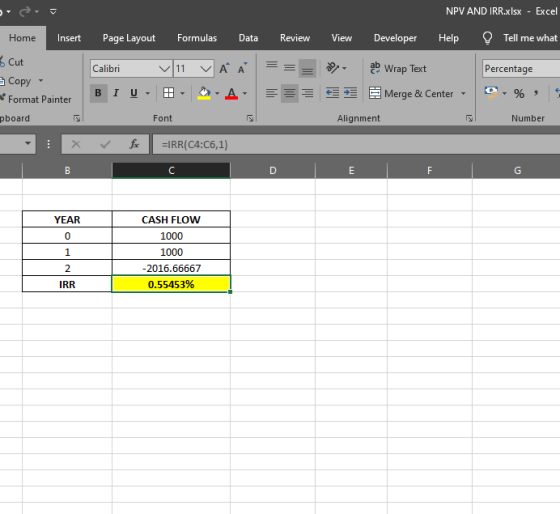The height and width of the screenshot is (514, 560).
Task: Click the formula bar with =IRR(C4:C6,1)
Action: pyautogui.click(x=356, y=144)
